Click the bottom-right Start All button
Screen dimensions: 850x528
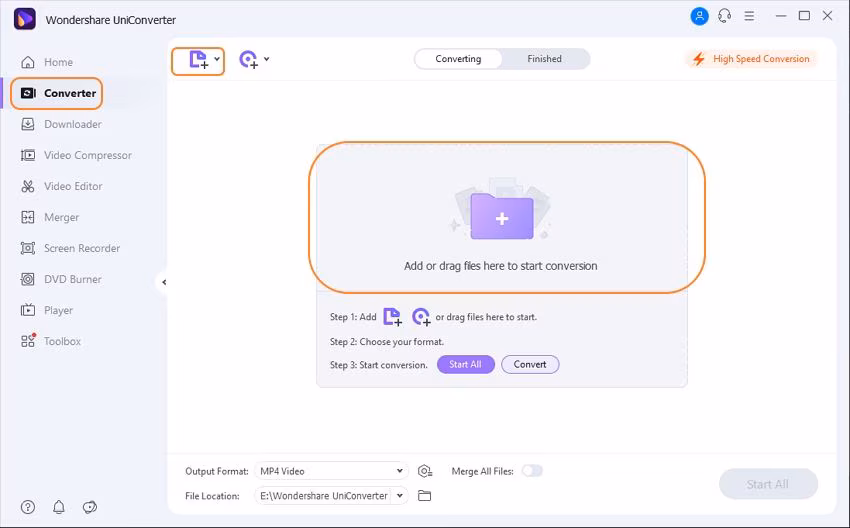(768, 484)
